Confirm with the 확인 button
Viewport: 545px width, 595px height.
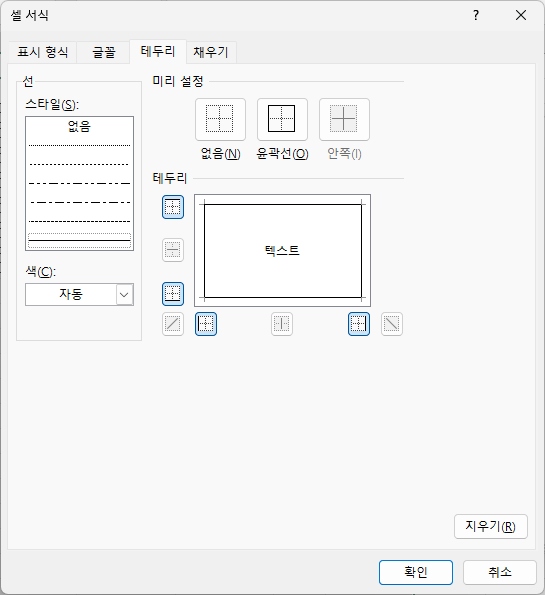(x=416, y=572)
